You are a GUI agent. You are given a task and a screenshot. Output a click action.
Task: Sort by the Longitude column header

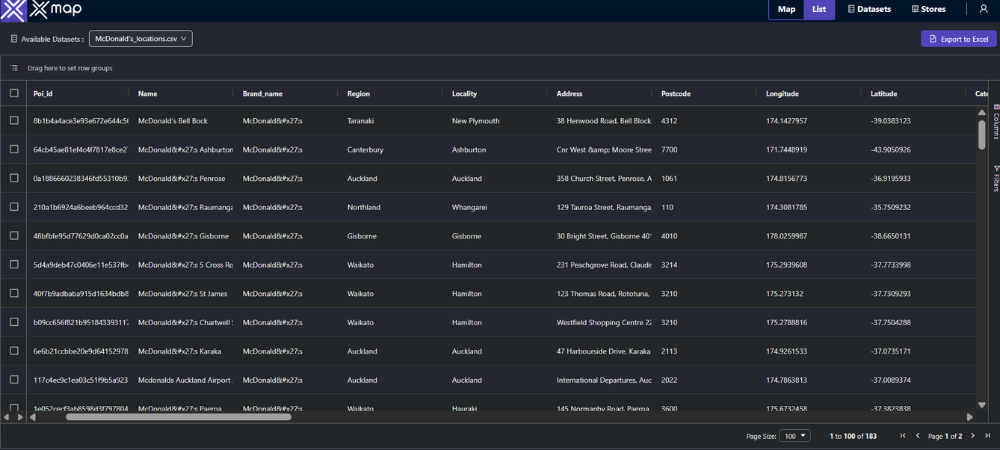click(782, 94)
